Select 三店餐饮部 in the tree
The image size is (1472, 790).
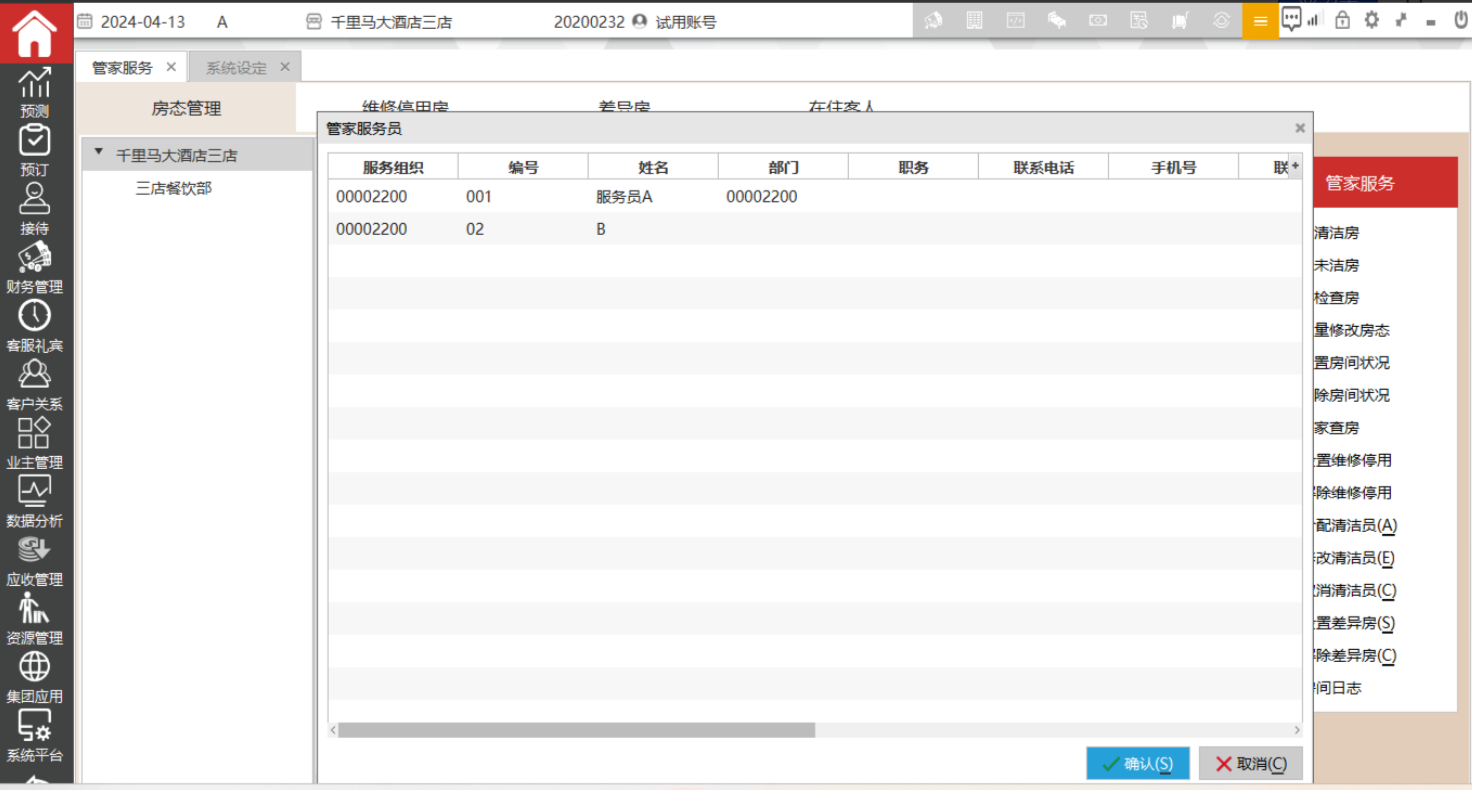pos(174,188)
